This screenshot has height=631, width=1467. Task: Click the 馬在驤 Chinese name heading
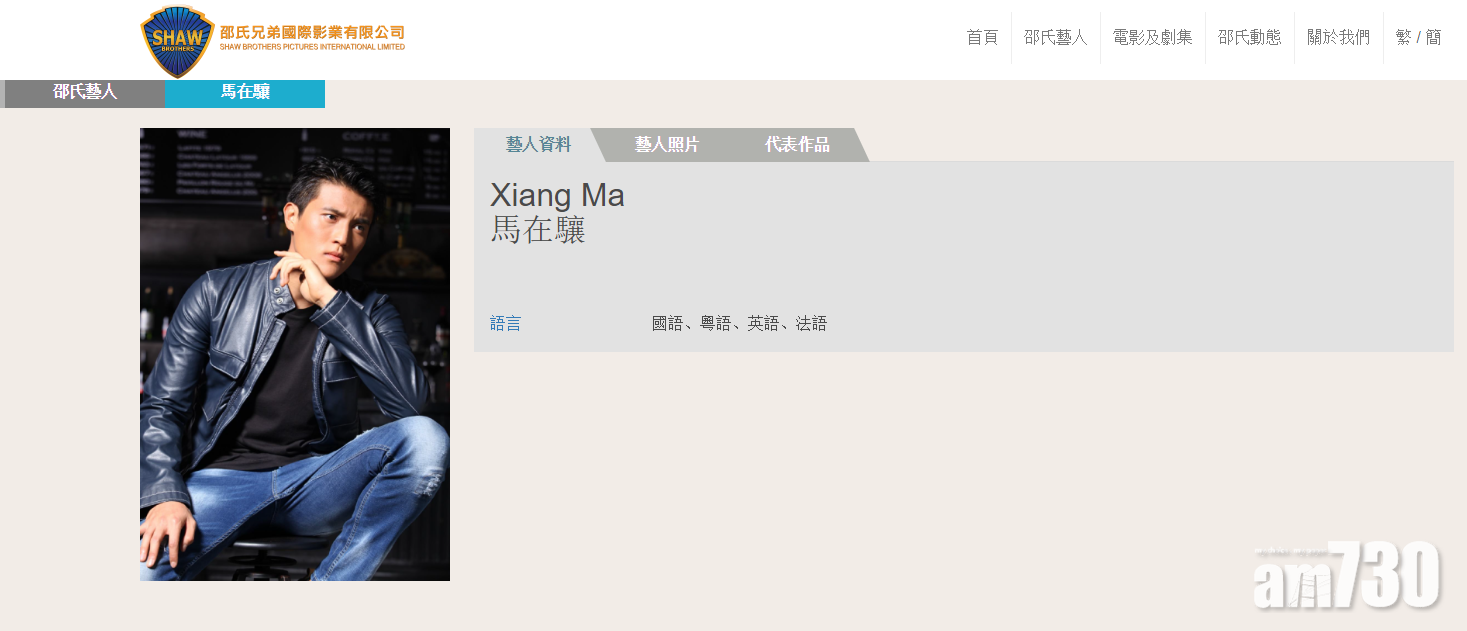(538, 230)
